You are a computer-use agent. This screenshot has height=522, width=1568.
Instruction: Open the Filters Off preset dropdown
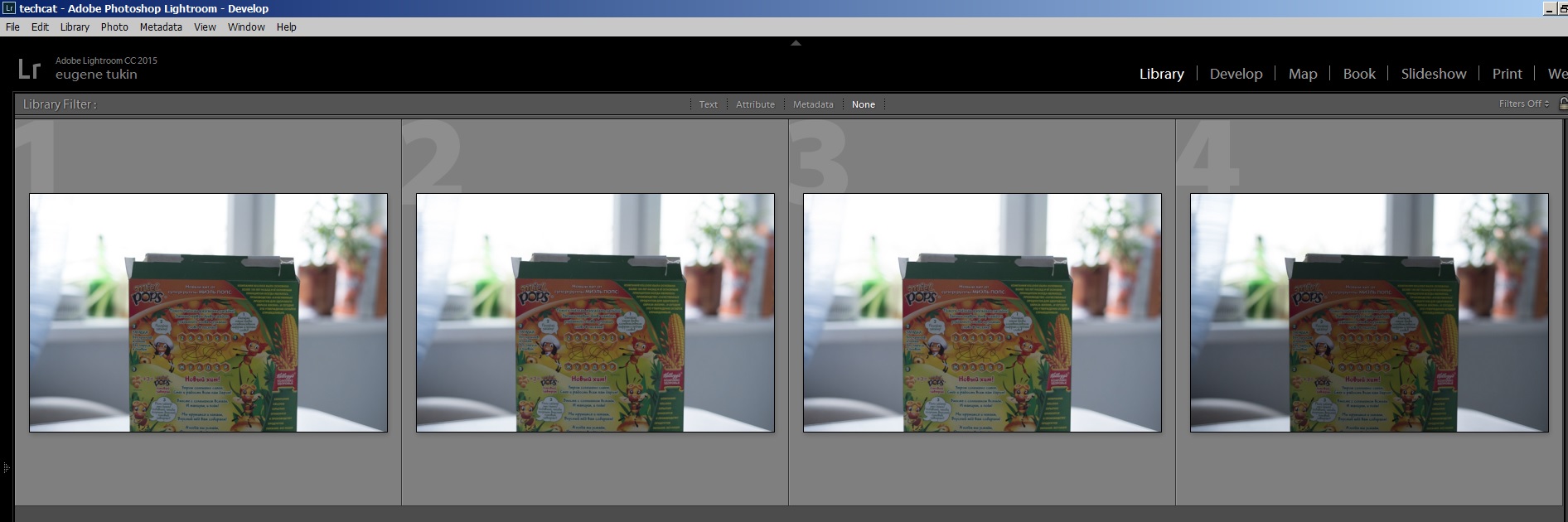click(1523, 104)
